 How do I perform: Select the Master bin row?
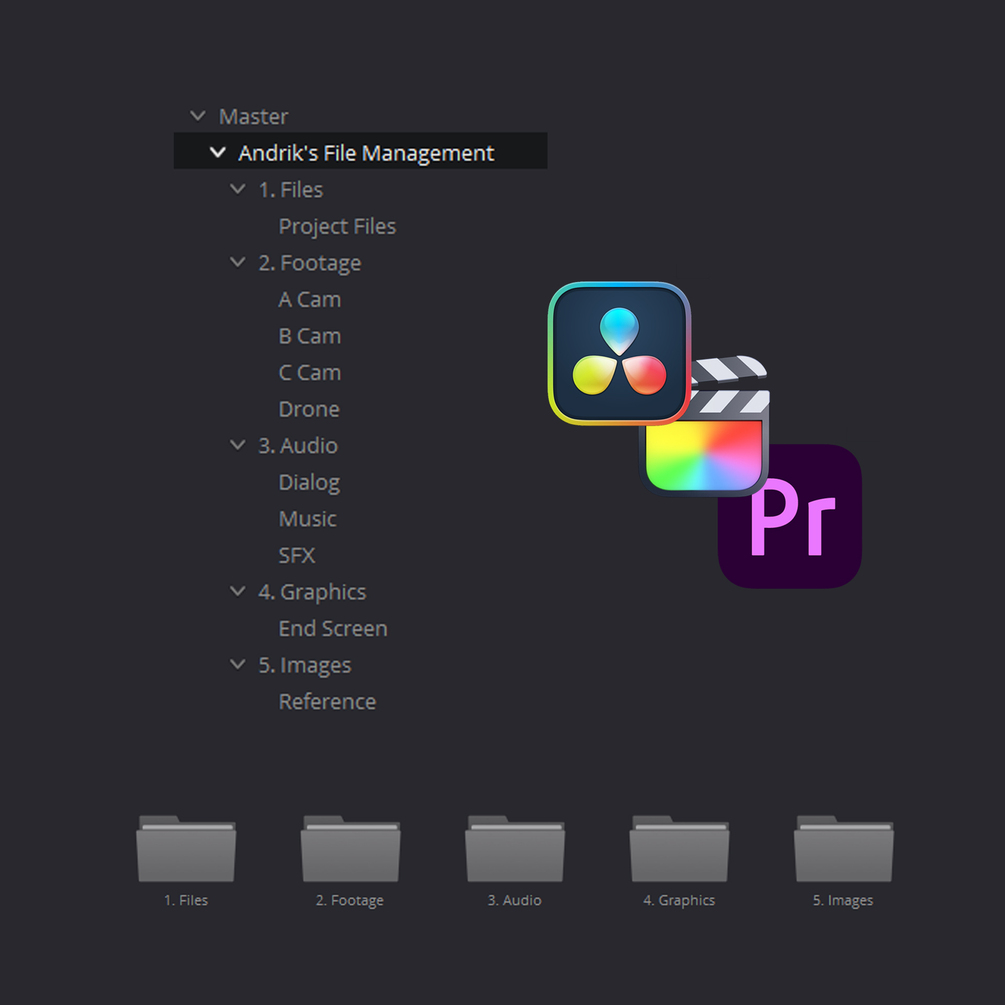click(253, 117)
